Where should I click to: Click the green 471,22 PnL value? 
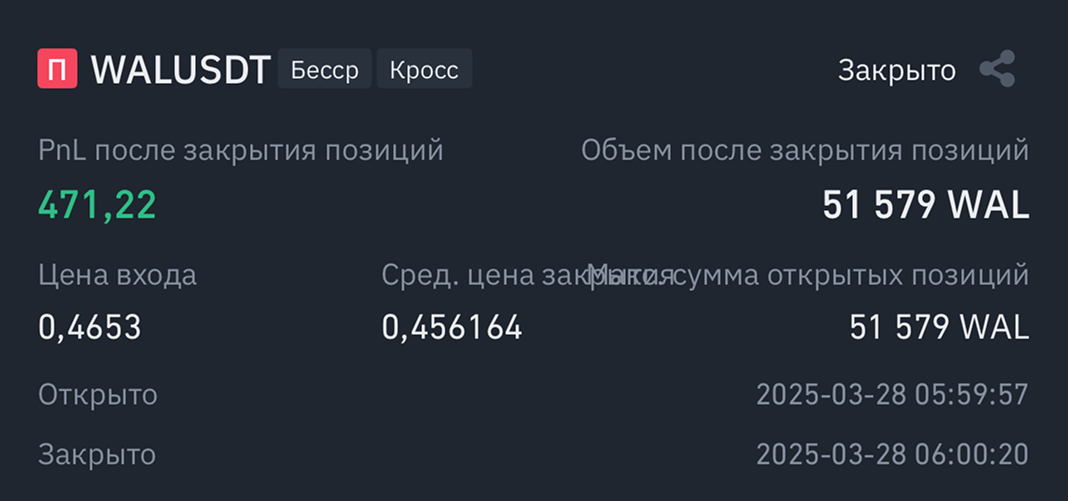[x=97, y=205]
